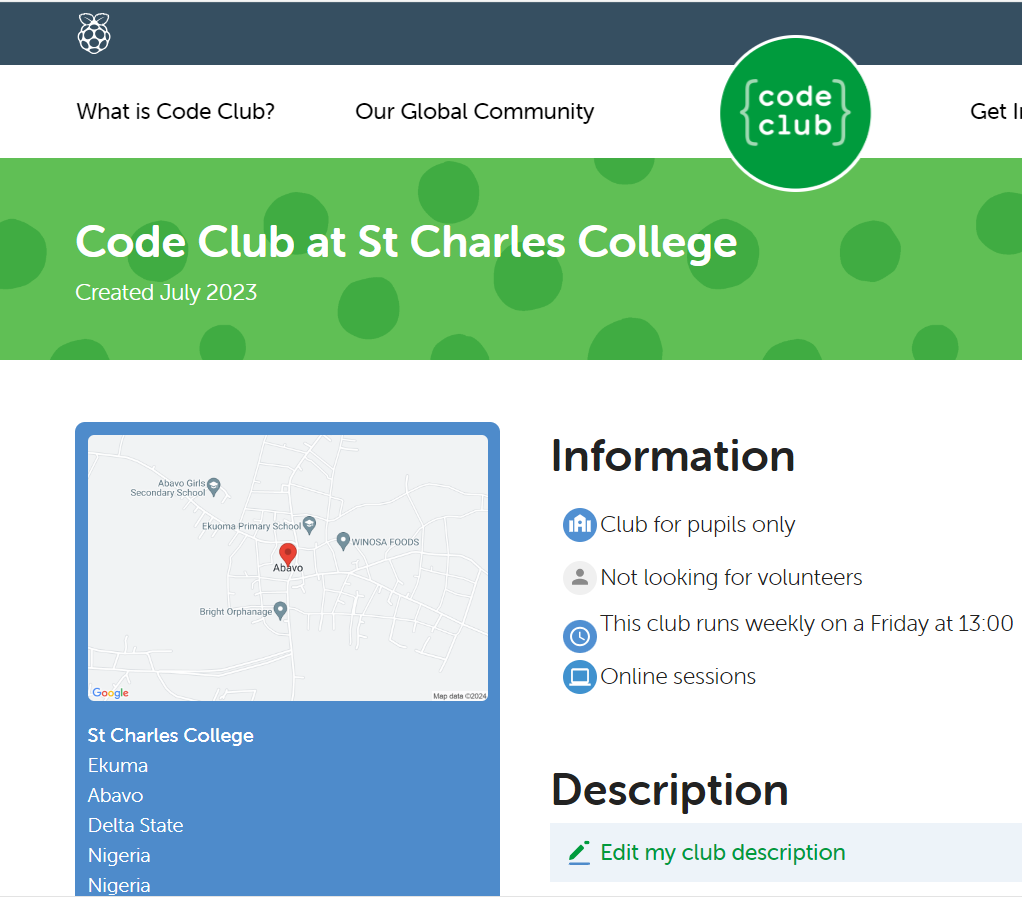Click Club for pupils only text
Viewport: 1022px width, 897px height.
tap(697, 525)
